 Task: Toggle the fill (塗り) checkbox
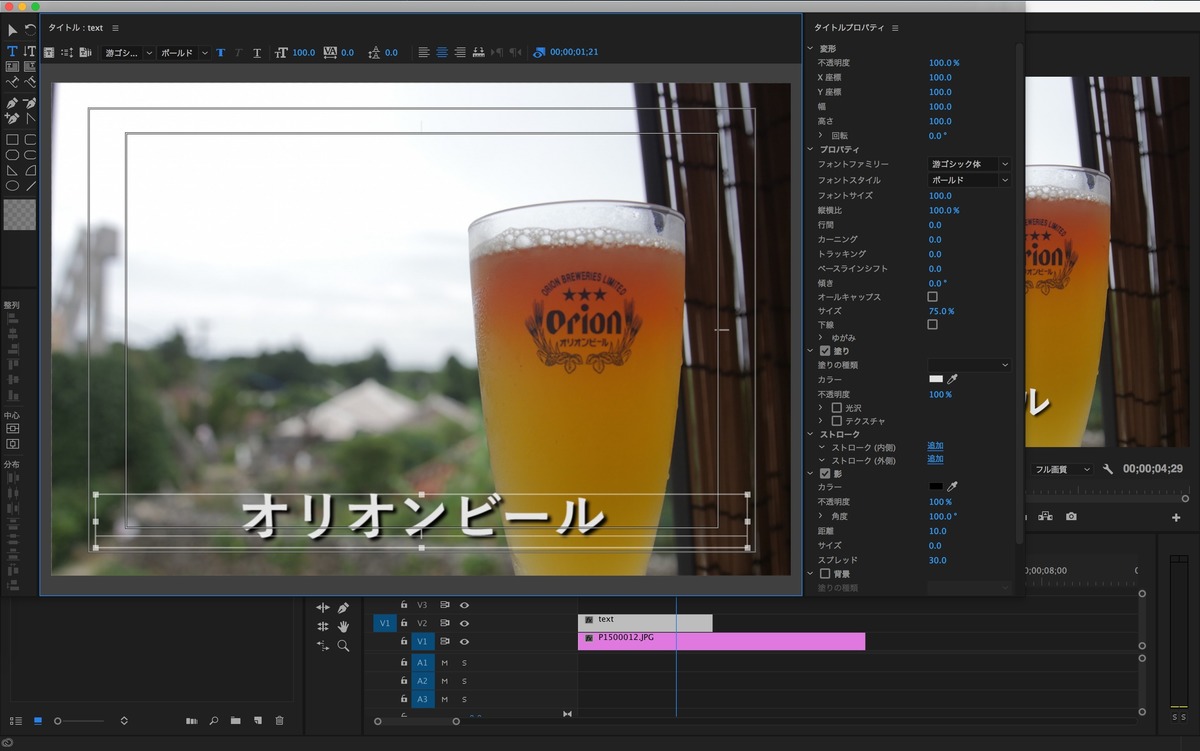tap(825, 351)
